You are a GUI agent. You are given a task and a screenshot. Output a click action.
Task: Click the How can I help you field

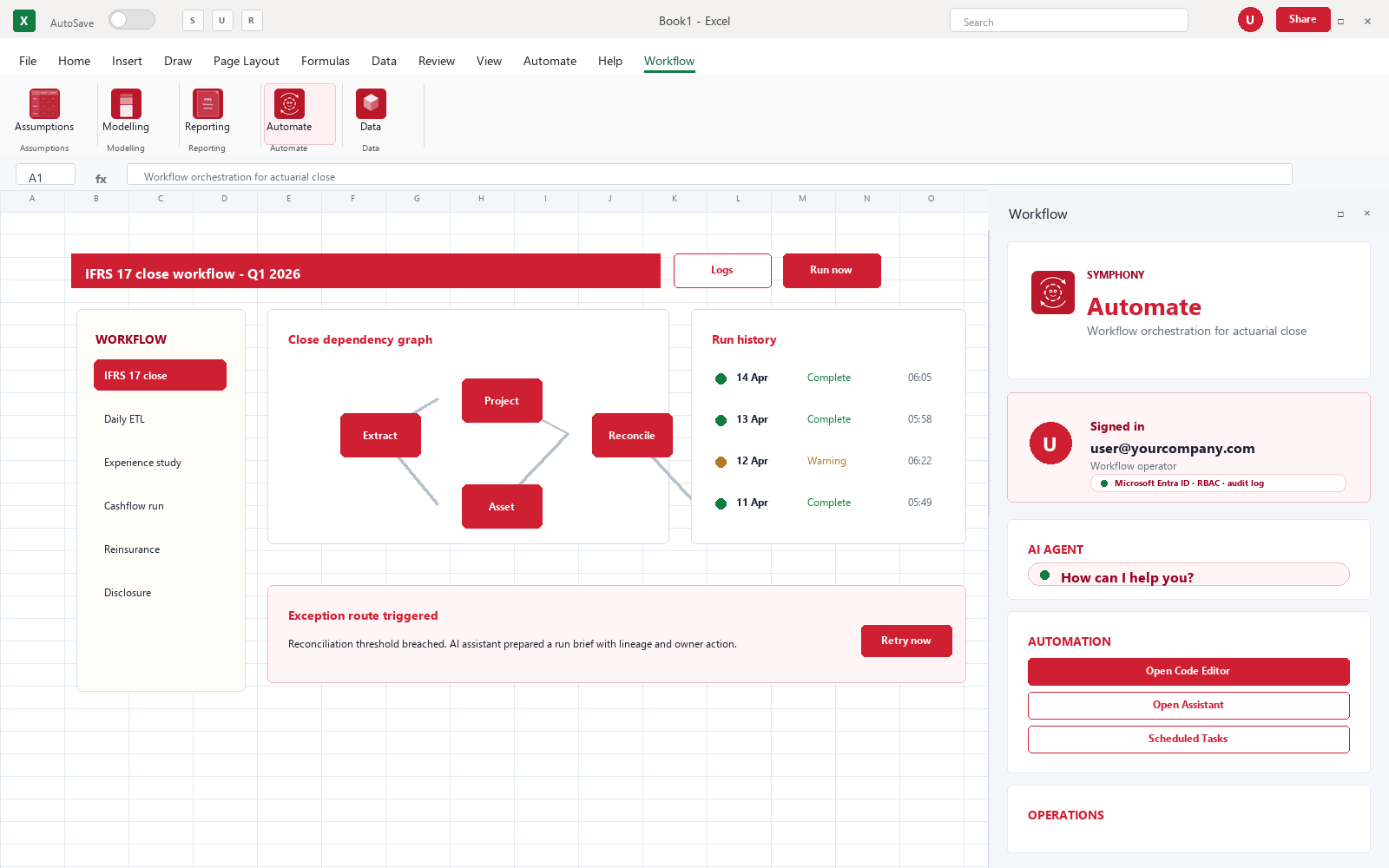[x=1188, y=575]
